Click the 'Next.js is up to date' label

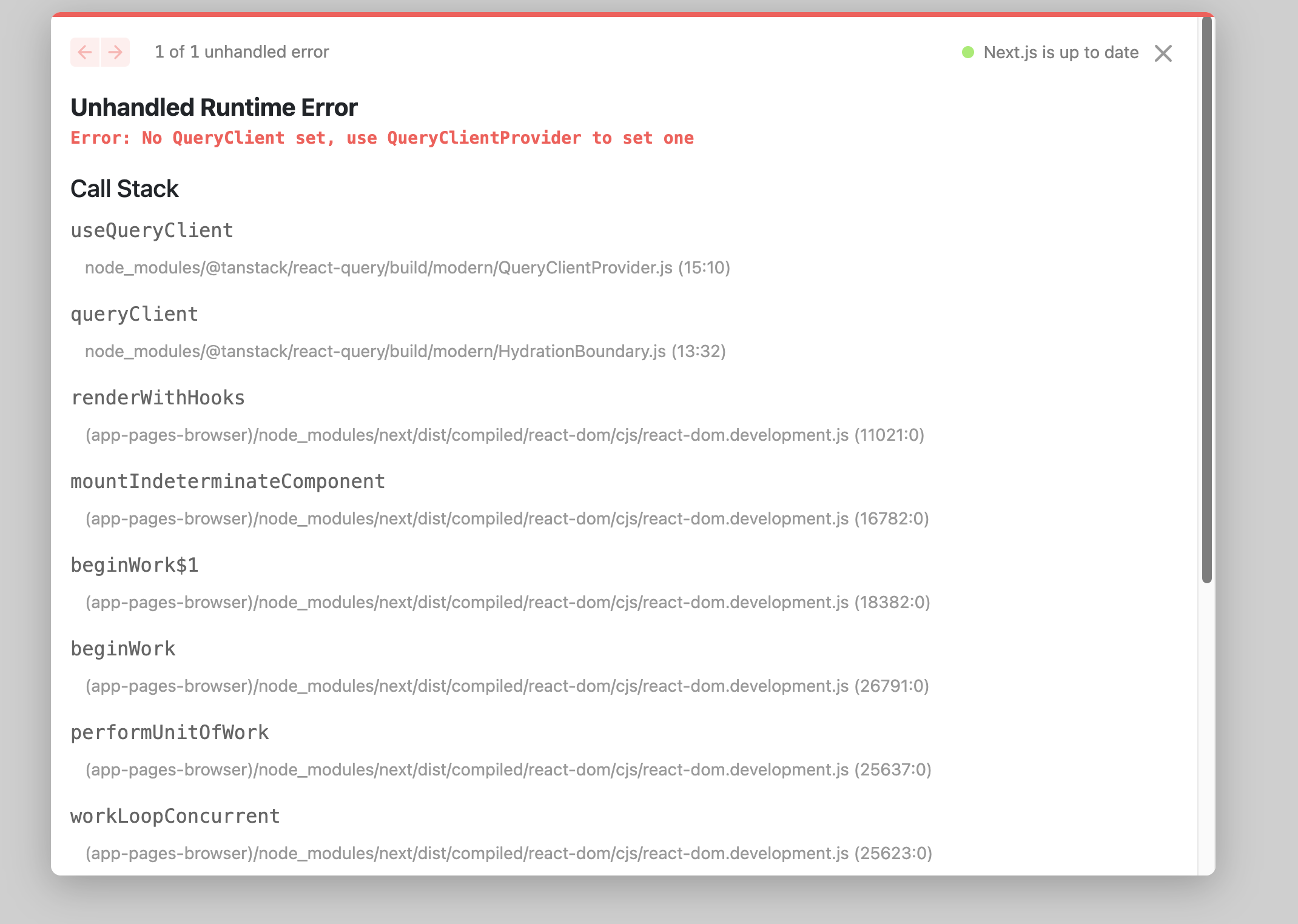(x=1061, y=53)
